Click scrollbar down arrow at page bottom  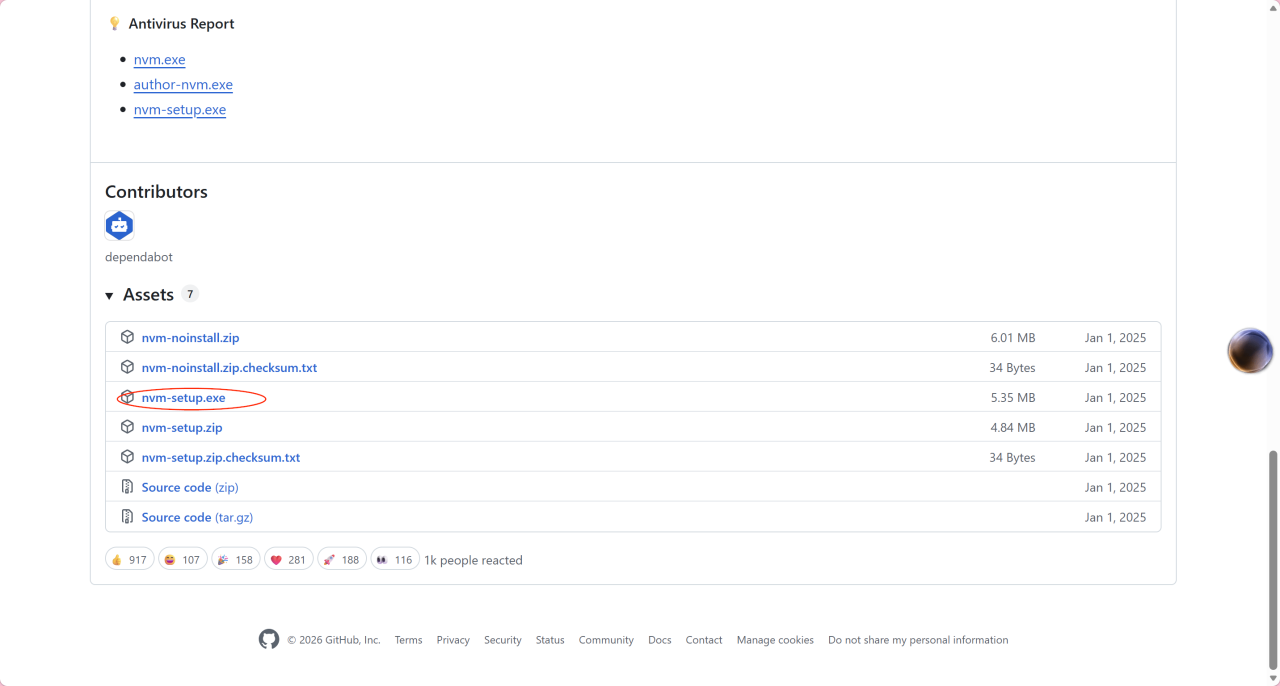pos(1273,678)
